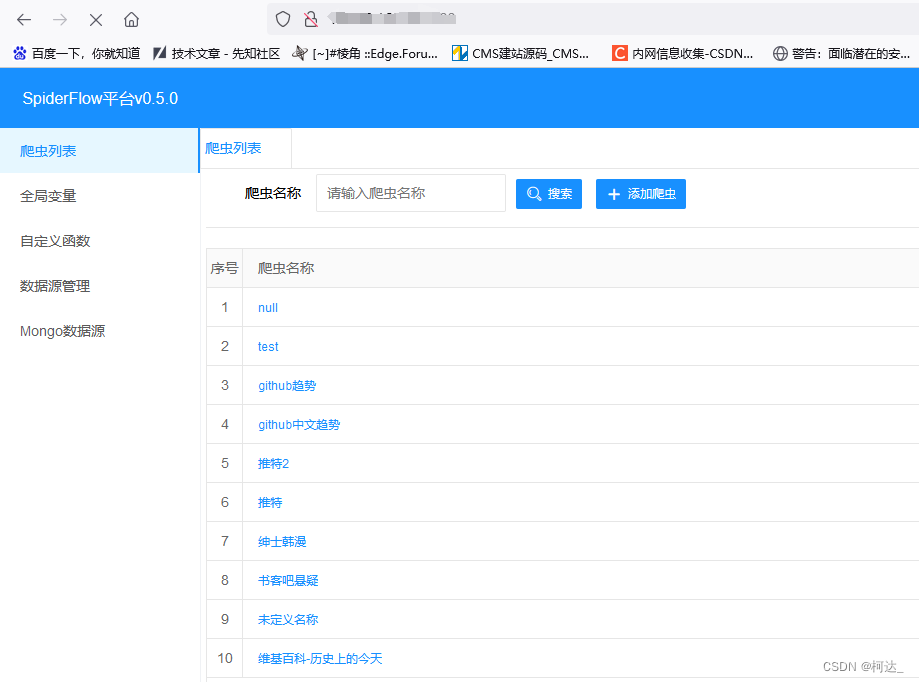Open the test spider

tap(267, 346)
